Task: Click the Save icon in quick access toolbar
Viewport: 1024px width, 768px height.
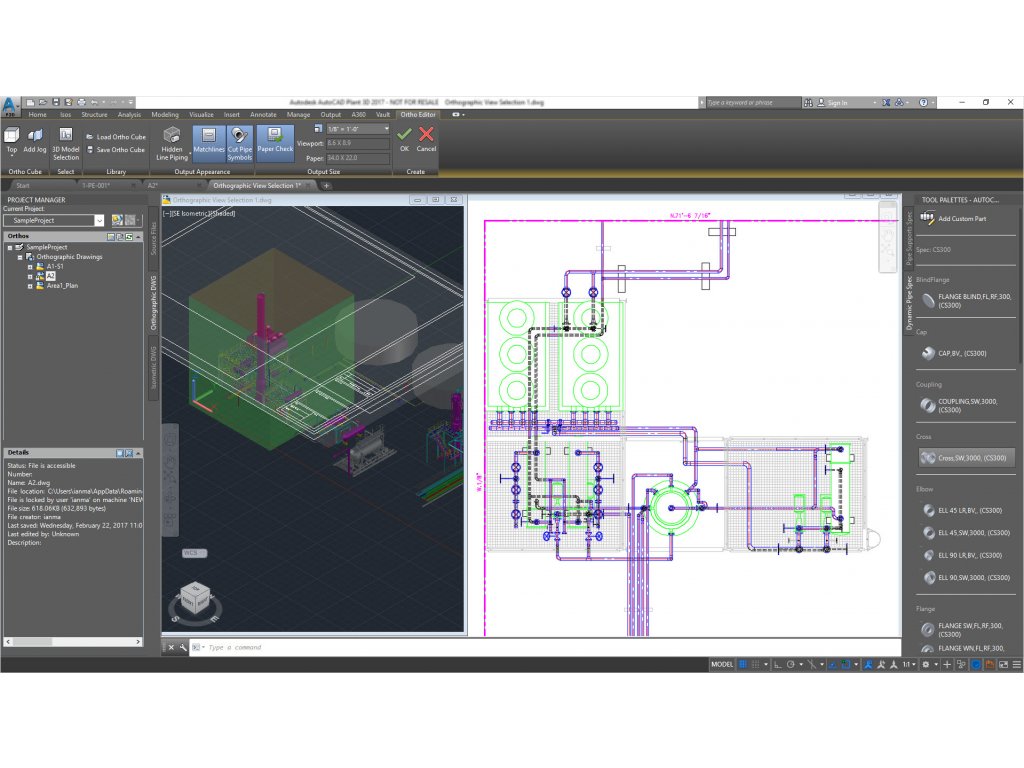Action: click(56, 103)
